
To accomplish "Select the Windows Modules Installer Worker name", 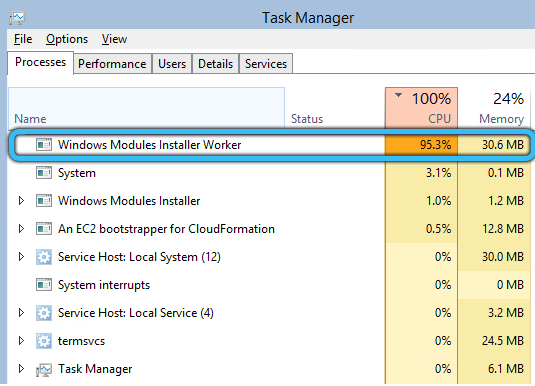I will 149,145.
